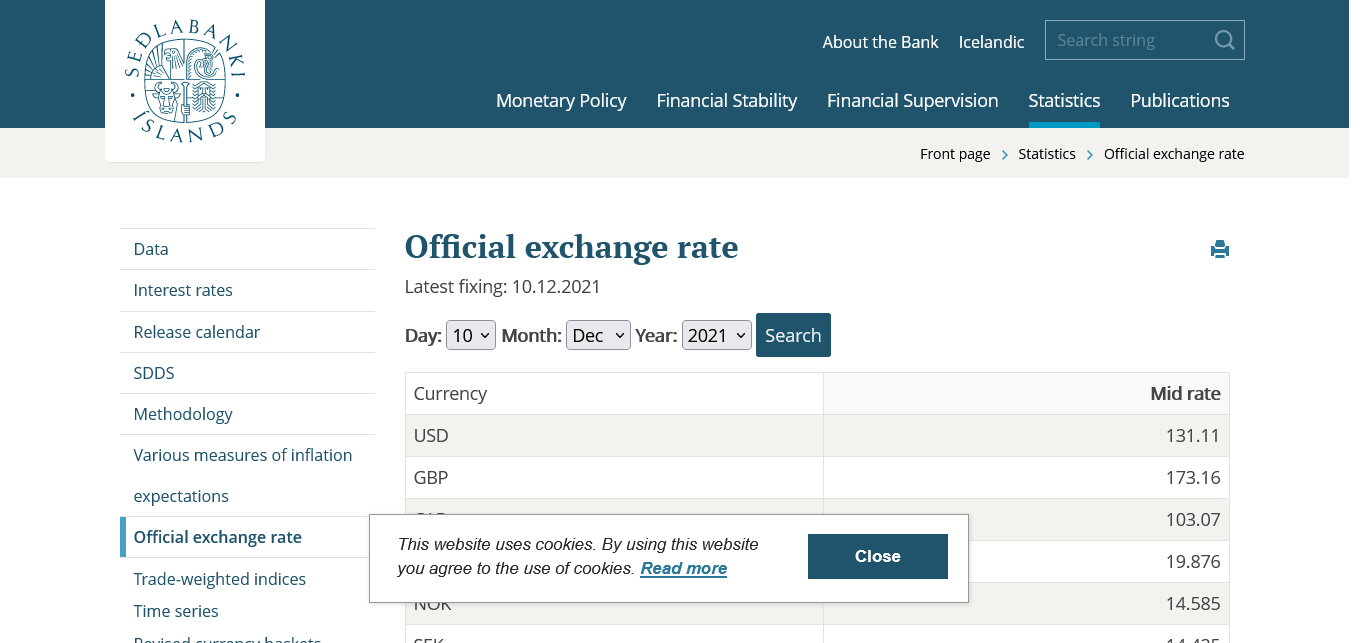The height and width of the screenshot is (643, 1366).
Task: Close the cookie notice
Action: coord(877,557)
